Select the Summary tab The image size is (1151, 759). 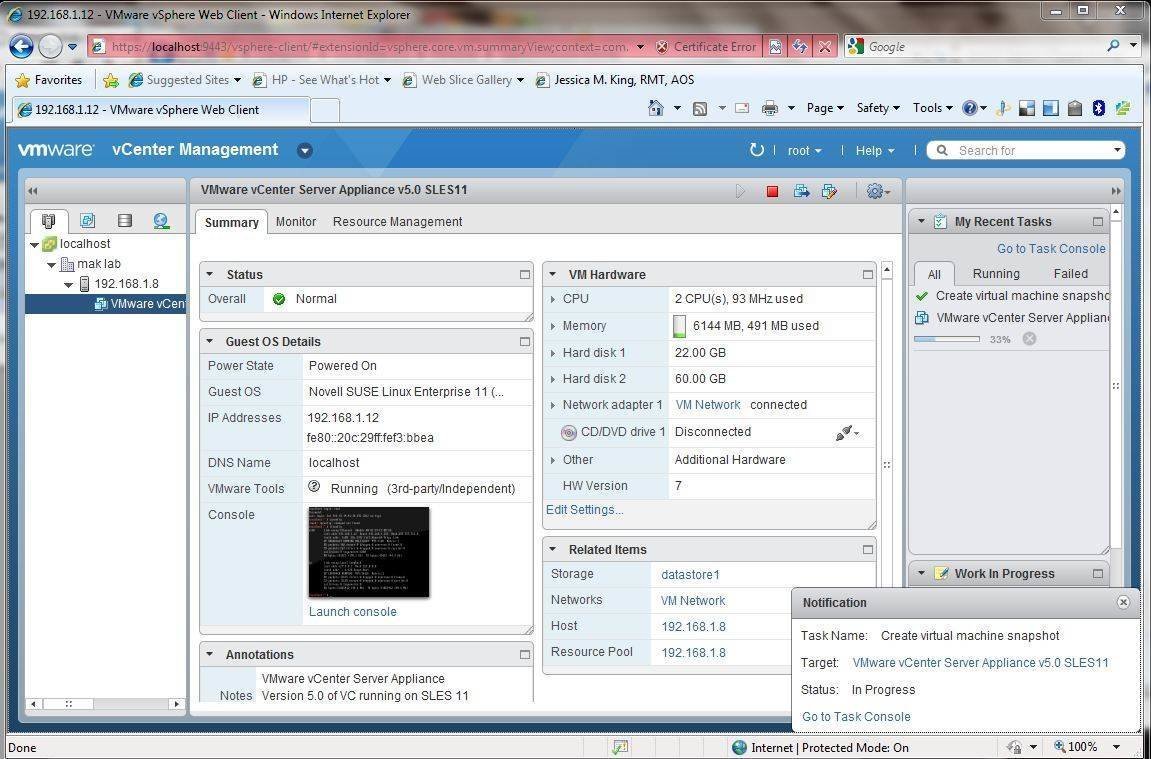[231, 222]
